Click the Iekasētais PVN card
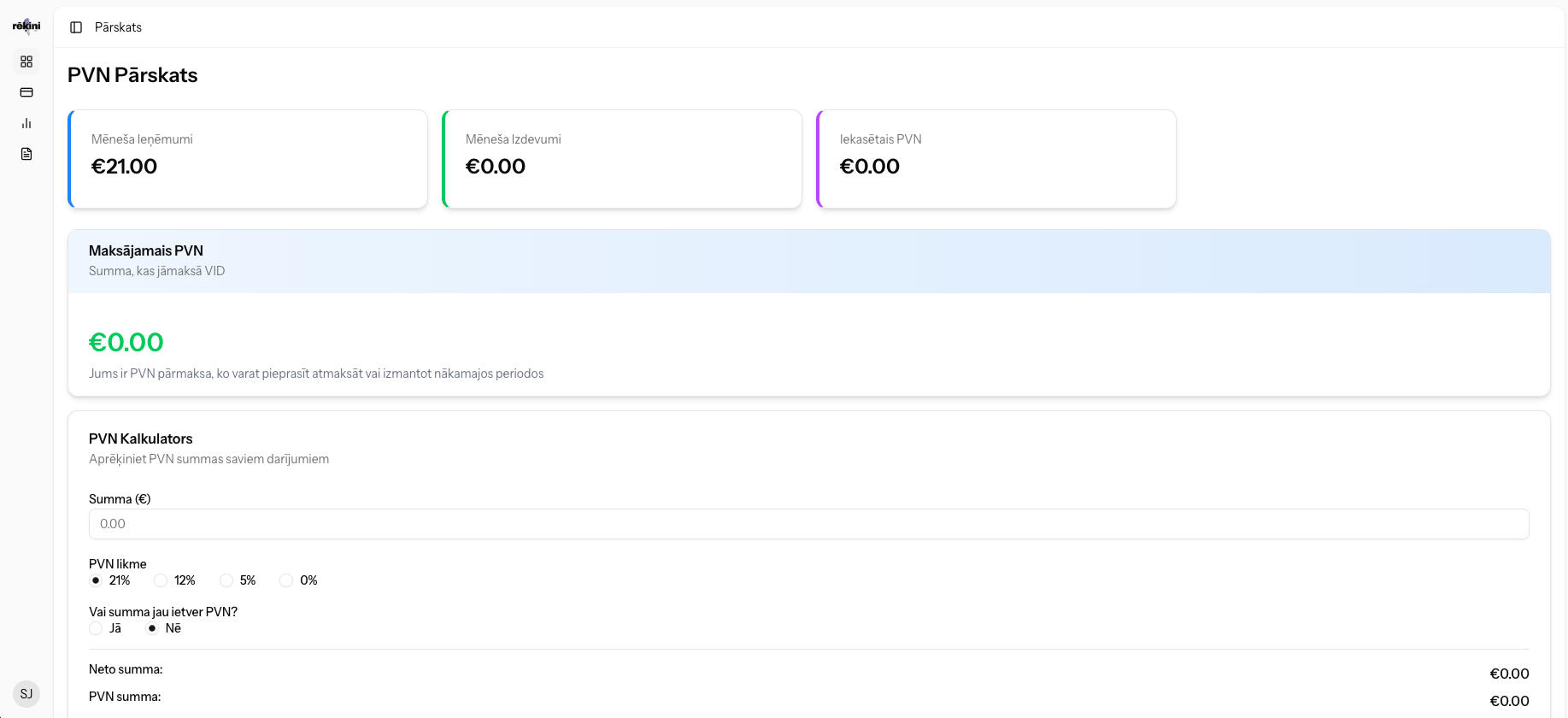The width and height of the screenshot is (1568, 718). (996, 159)
